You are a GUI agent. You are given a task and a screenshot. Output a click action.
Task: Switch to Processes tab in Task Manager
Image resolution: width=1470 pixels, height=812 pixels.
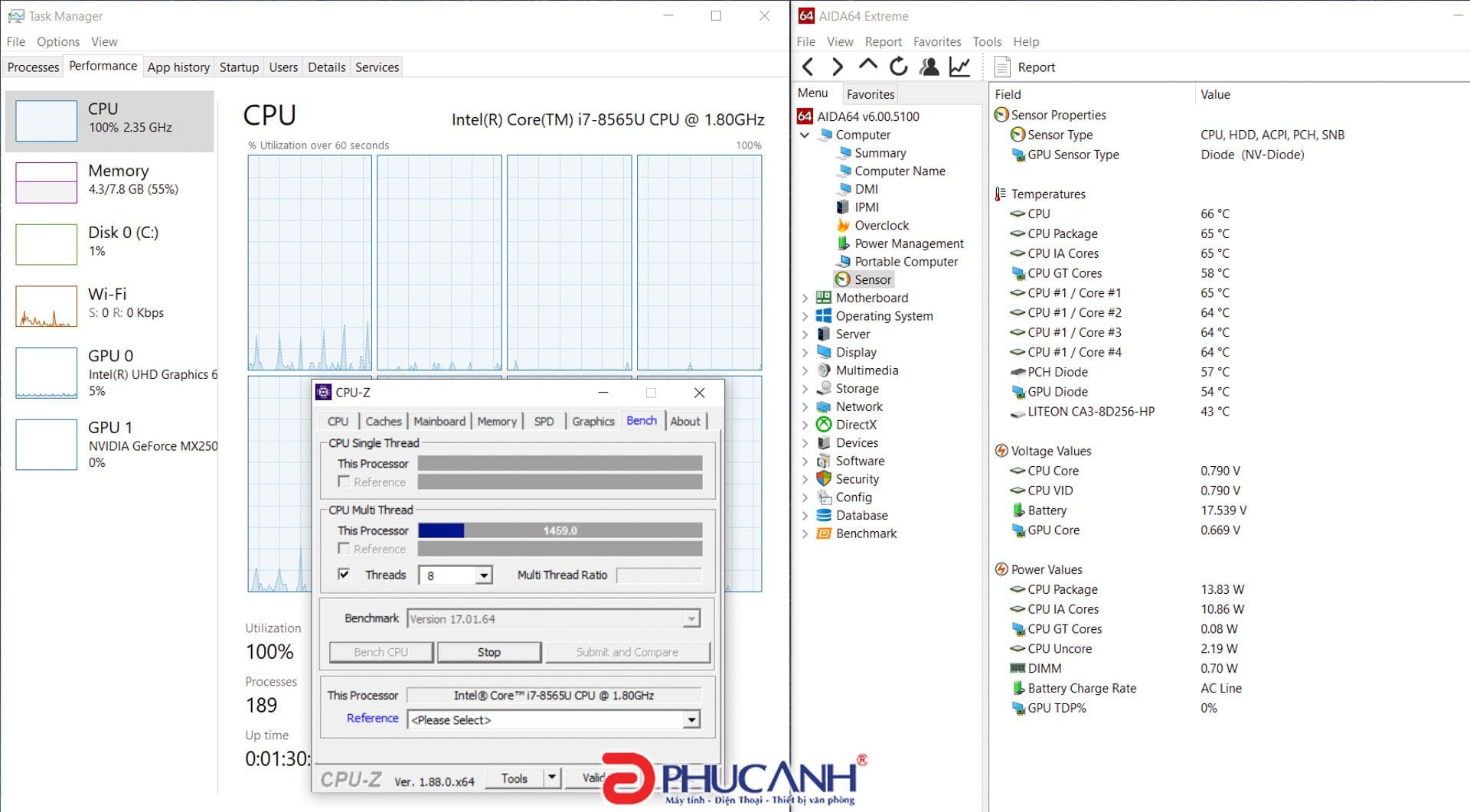click(33, 67)
